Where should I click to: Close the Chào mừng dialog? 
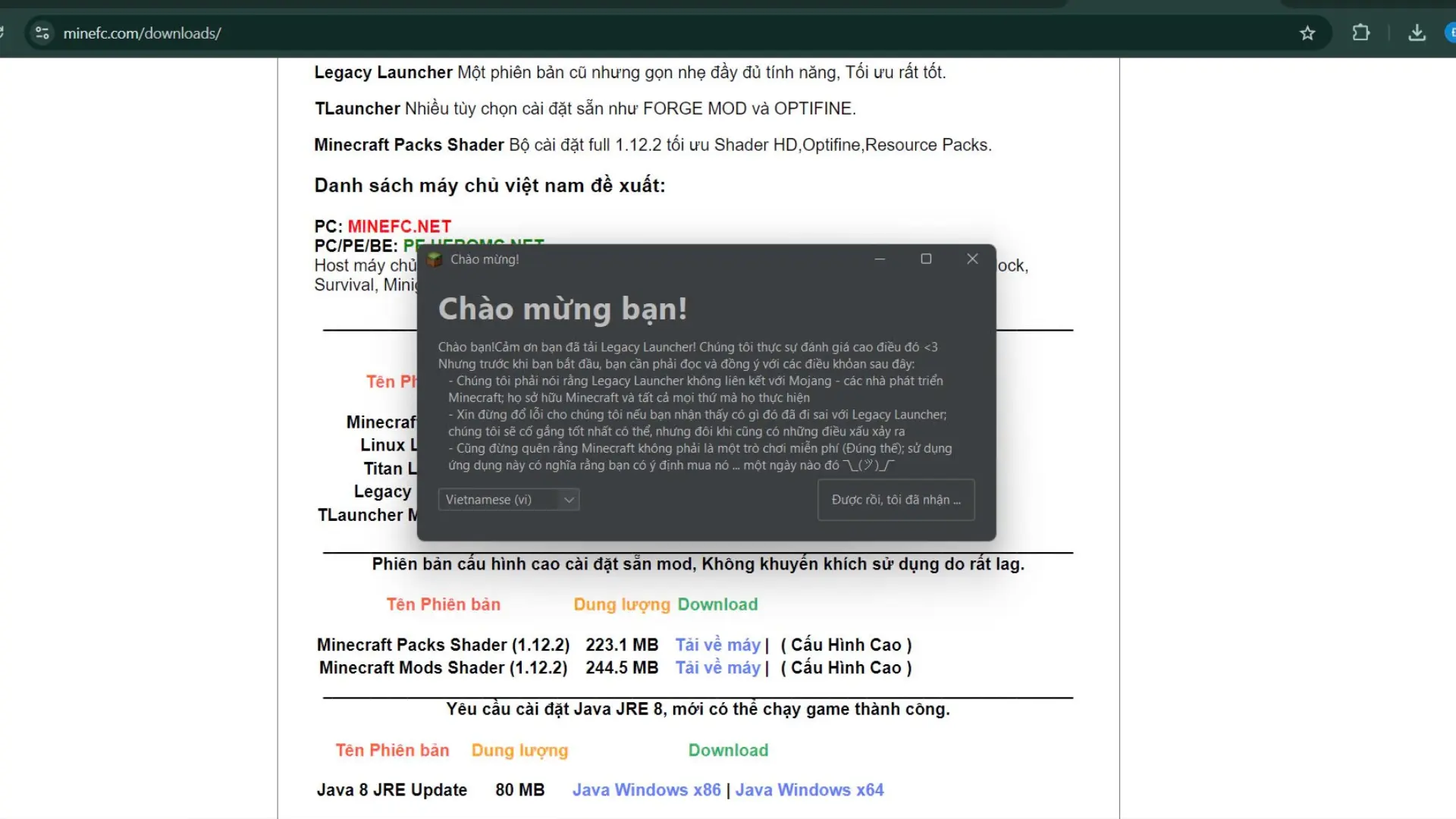coord(972,259)
